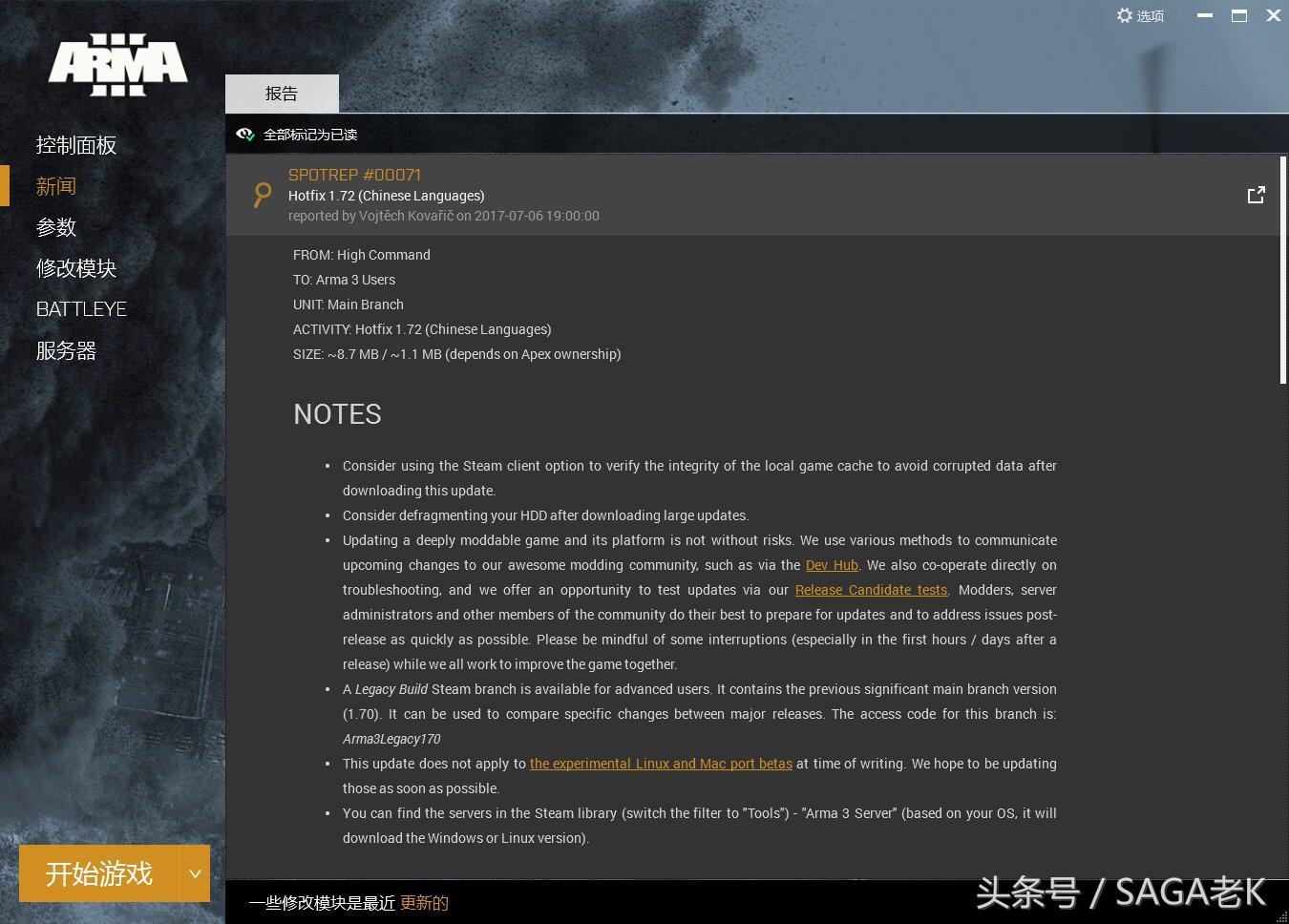
Task: Open the 修改模块 mods section
Action: tap(76, 268)
